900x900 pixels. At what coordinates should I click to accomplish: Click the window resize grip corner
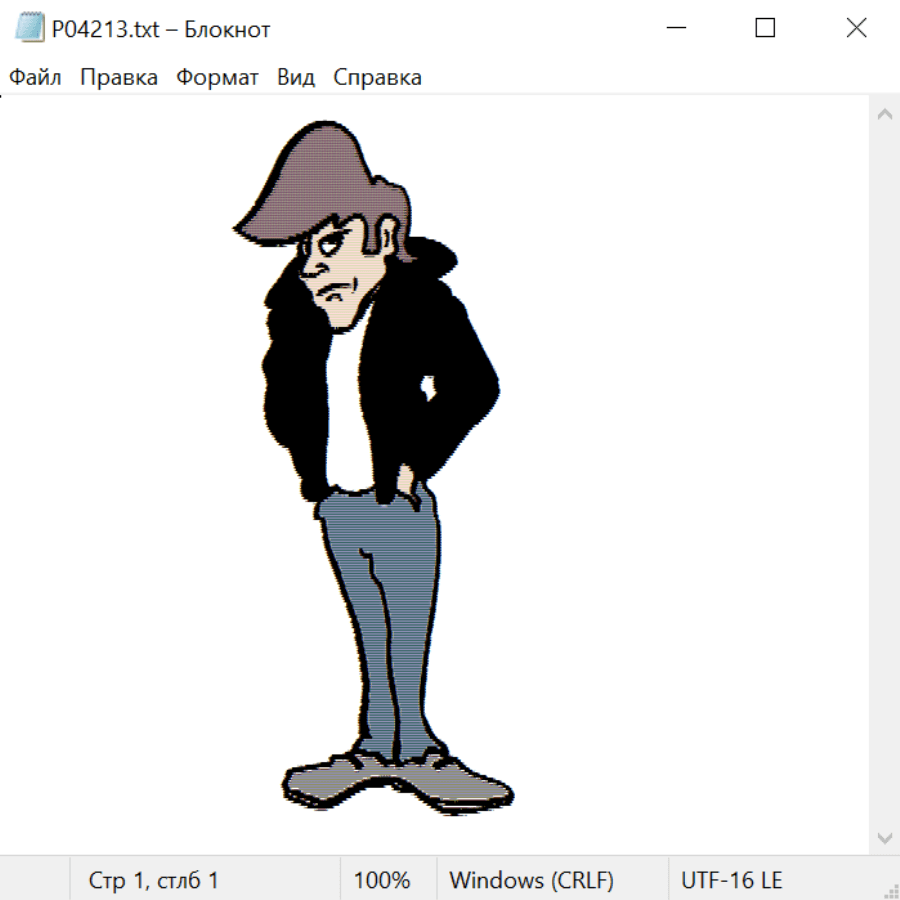891,891
